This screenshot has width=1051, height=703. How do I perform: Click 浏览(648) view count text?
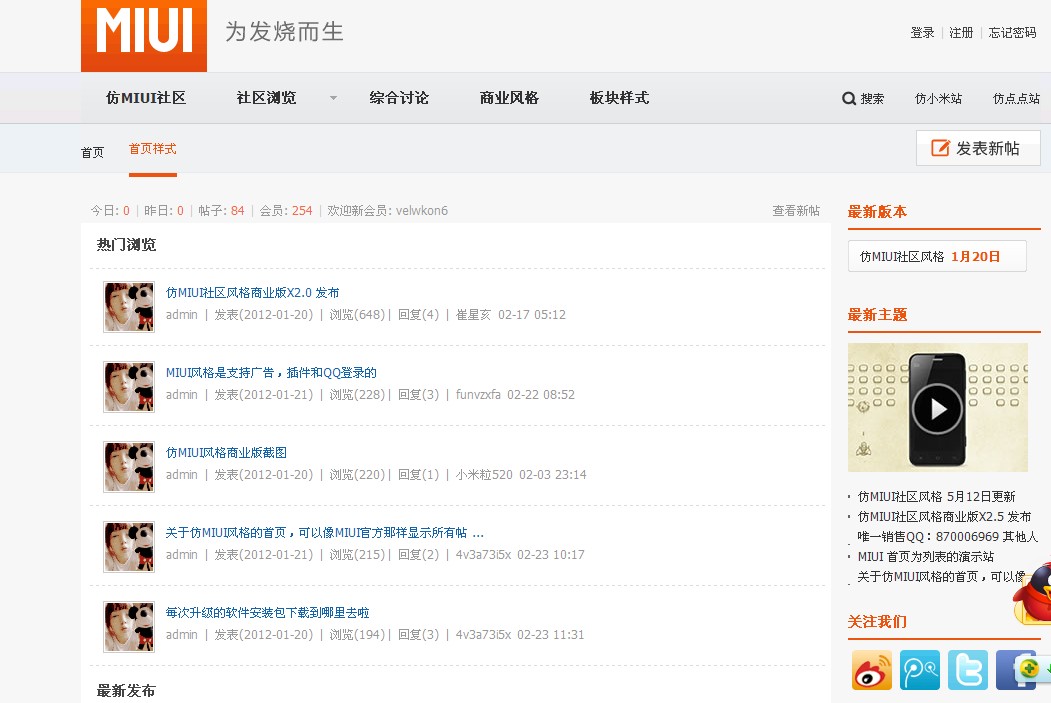(x=357, y=314)
